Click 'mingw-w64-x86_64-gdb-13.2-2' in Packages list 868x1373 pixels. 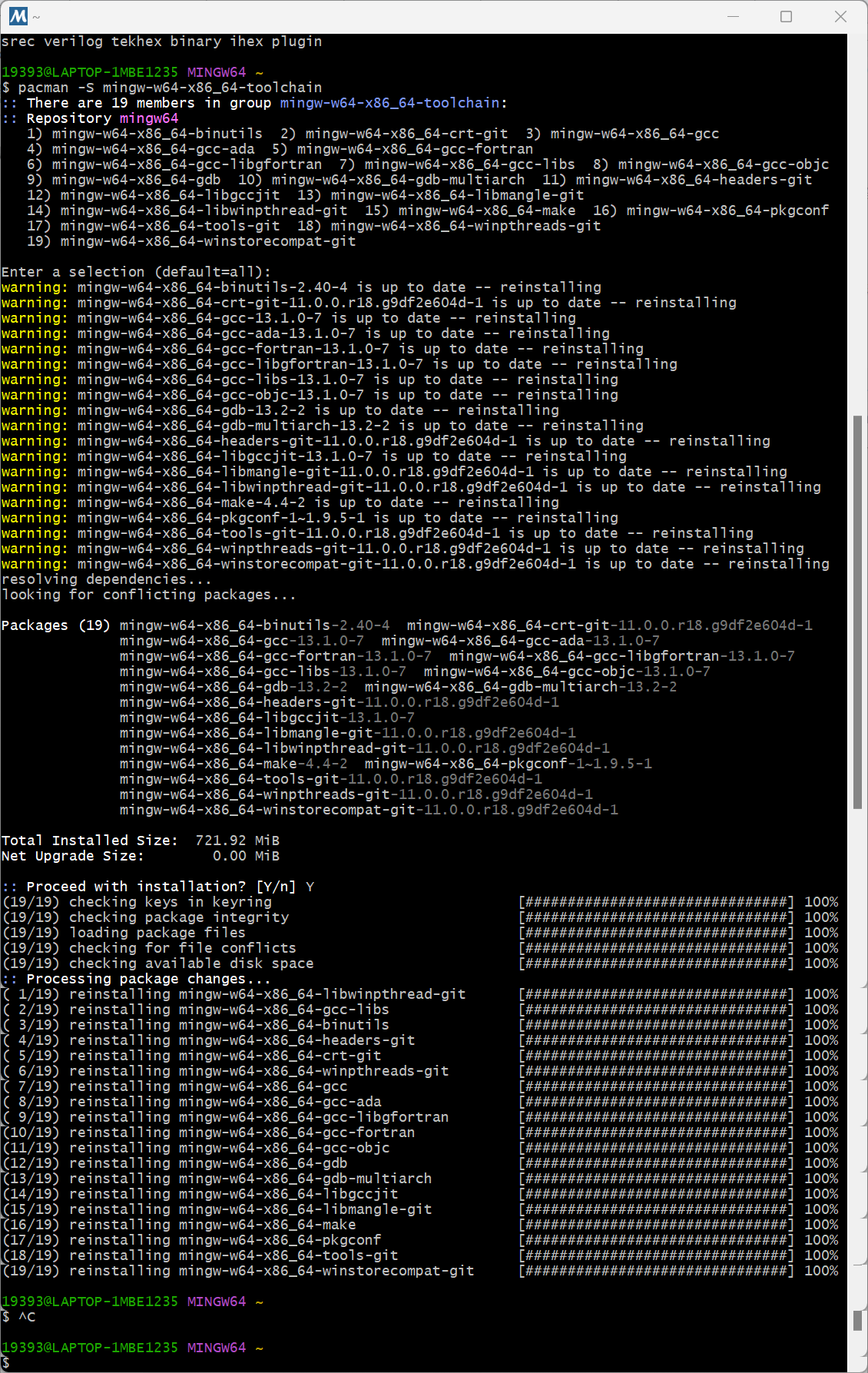click(234, 687)
